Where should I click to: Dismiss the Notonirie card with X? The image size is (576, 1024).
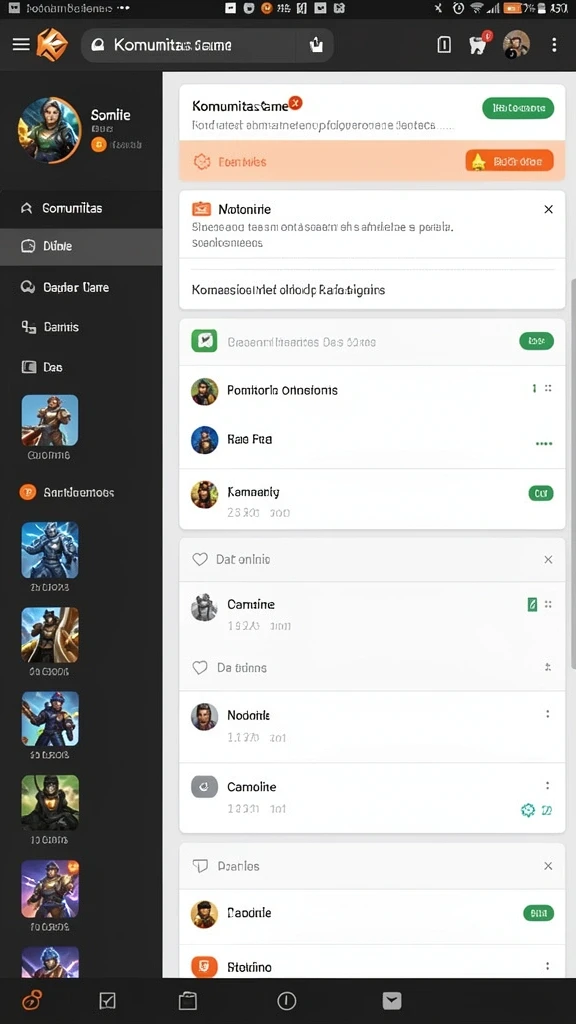[549, 209]
